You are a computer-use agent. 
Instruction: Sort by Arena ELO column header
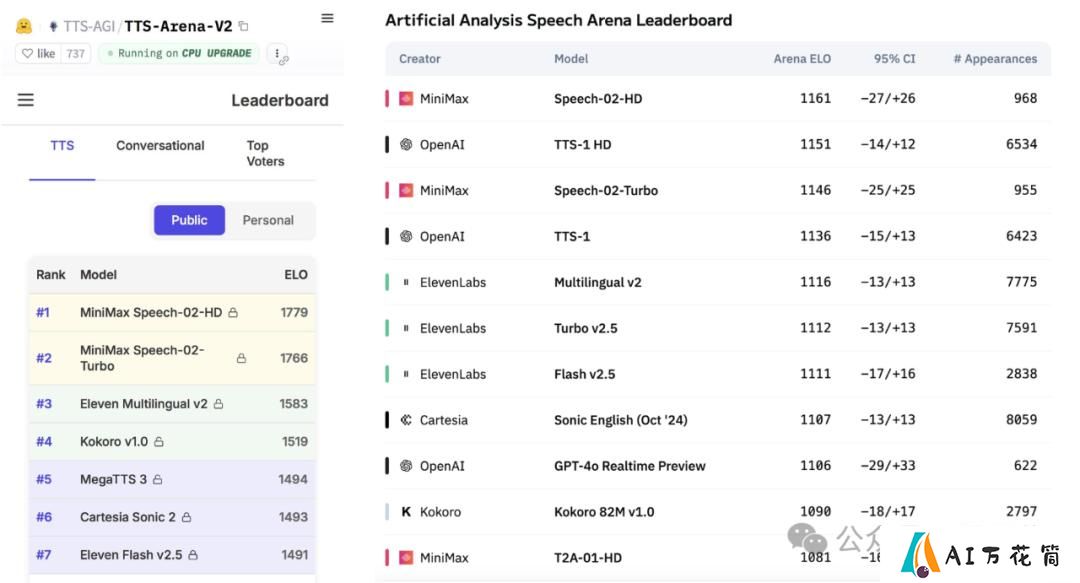[x=802, y=59]
